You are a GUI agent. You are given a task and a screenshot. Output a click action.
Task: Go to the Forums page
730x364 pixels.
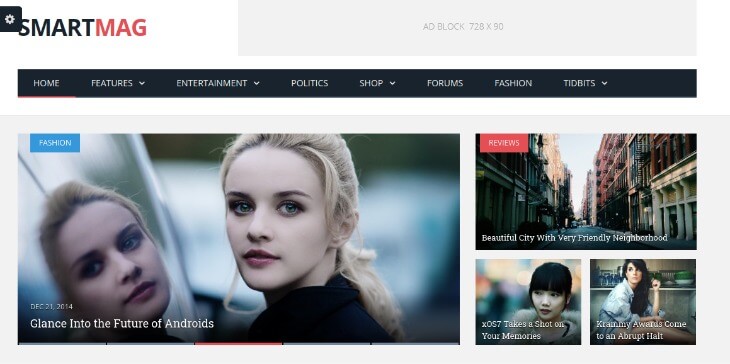pos(445,83)
